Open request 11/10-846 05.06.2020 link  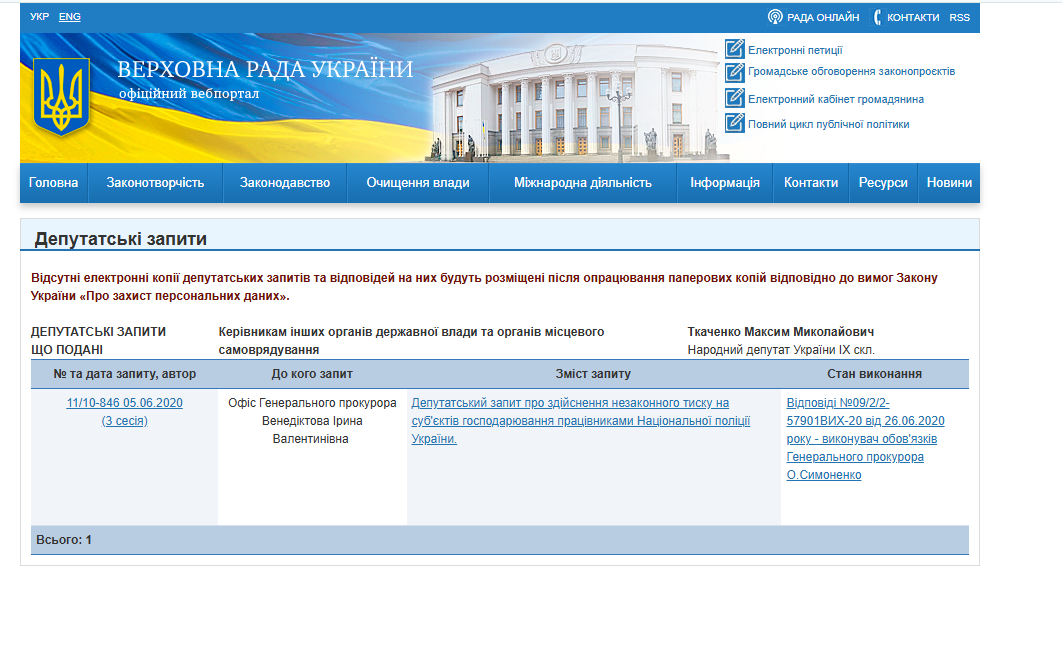click(x=125, y=403)
